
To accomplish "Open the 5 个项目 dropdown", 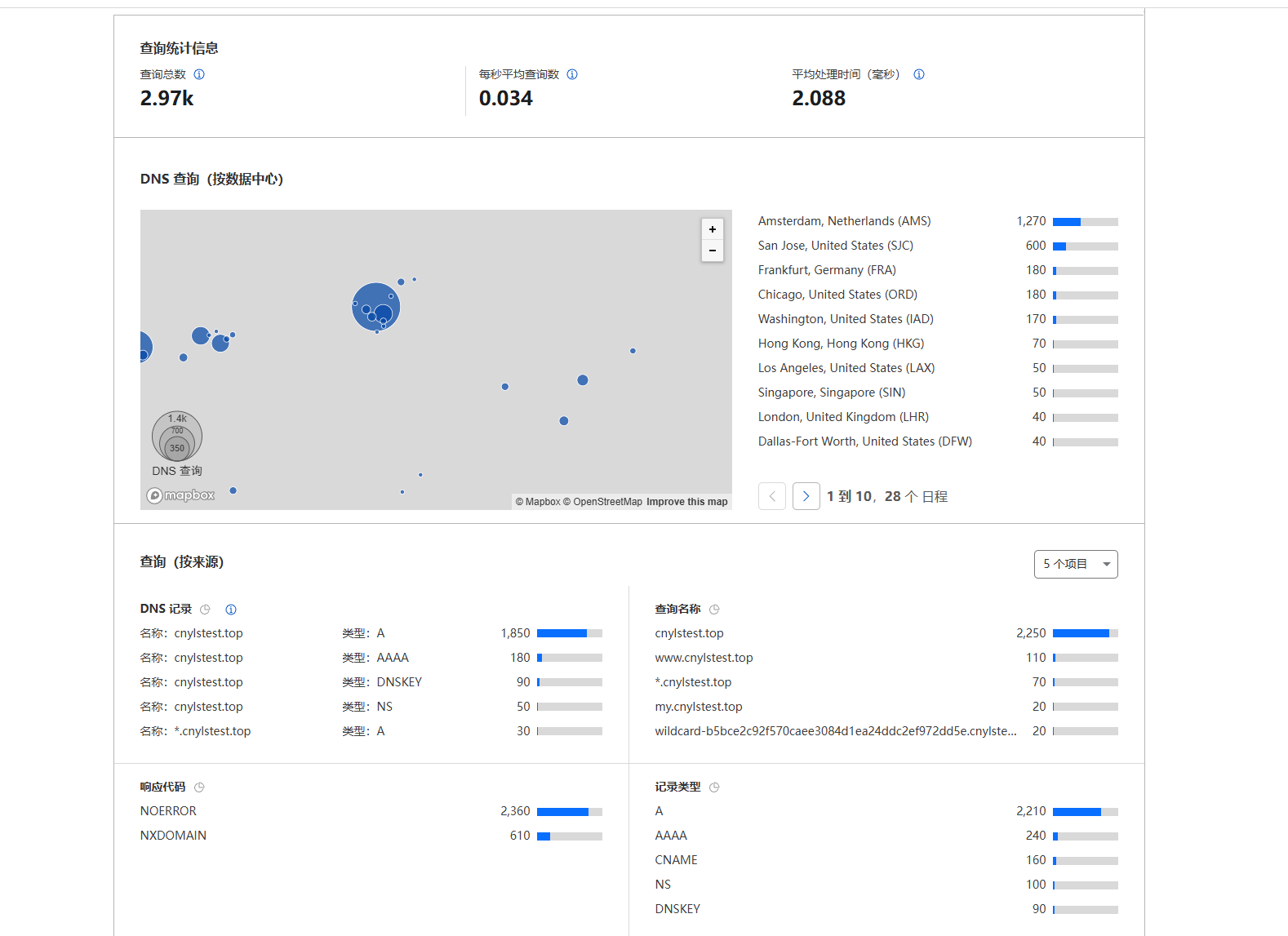I will point(1075,564).
